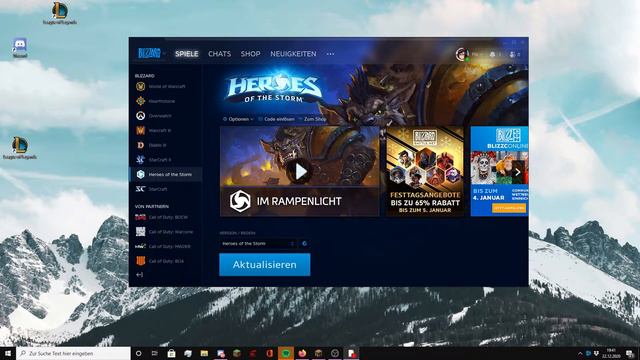Open Warcraft III in the sidebar
Image resolution: width=640 pixels, height=360 pixels.
pyautogui.click(x=165, y=131)
